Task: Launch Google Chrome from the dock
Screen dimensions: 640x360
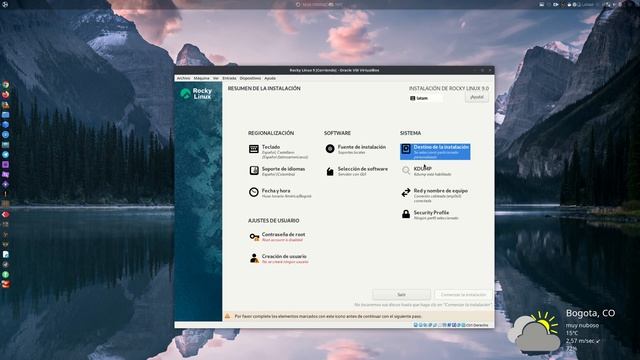Action: coord(5,84)
